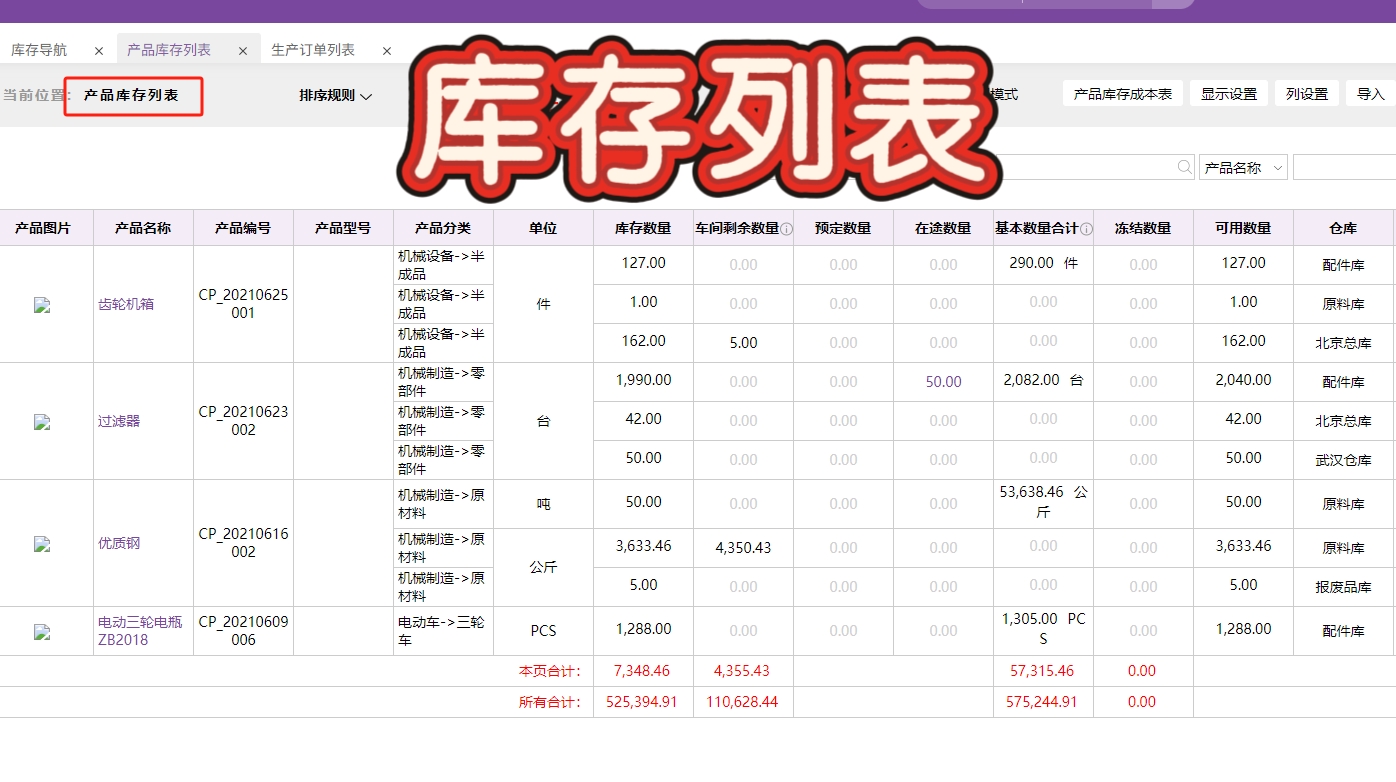Viewport: 1396px width, 782px height.
Task: Close the 库存导航 tab
Action: tap(99, 51)
